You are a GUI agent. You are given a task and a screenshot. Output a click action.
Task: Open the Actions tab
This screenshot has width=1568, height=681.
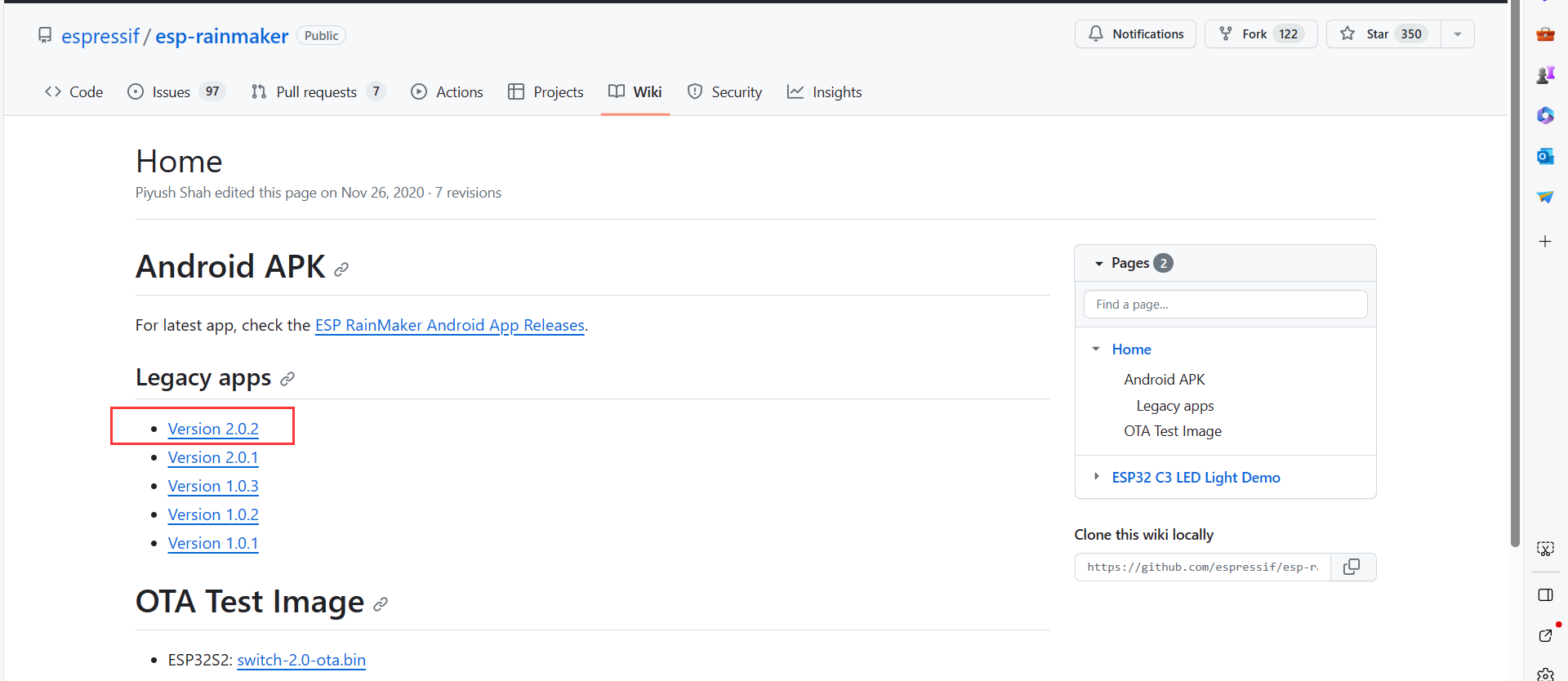pos(447,92)
